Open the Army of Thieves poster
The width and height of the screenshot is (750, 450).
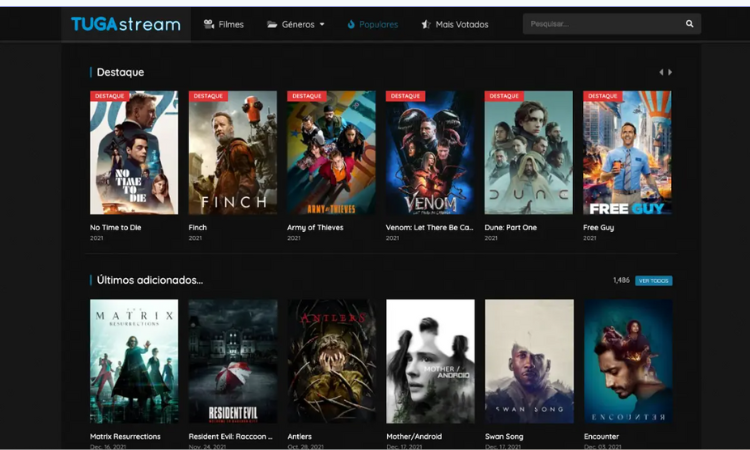coord(331,153)
